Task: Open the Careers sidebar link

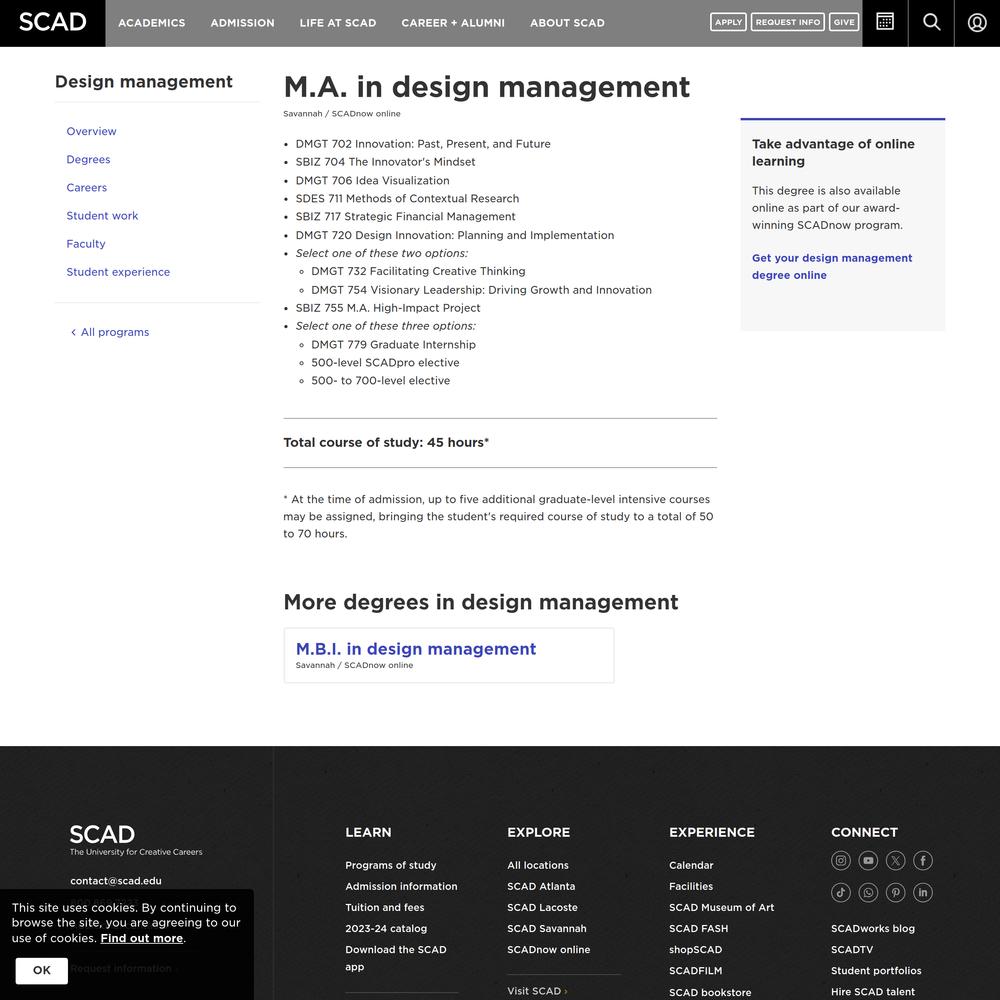Action: point(87,188)
